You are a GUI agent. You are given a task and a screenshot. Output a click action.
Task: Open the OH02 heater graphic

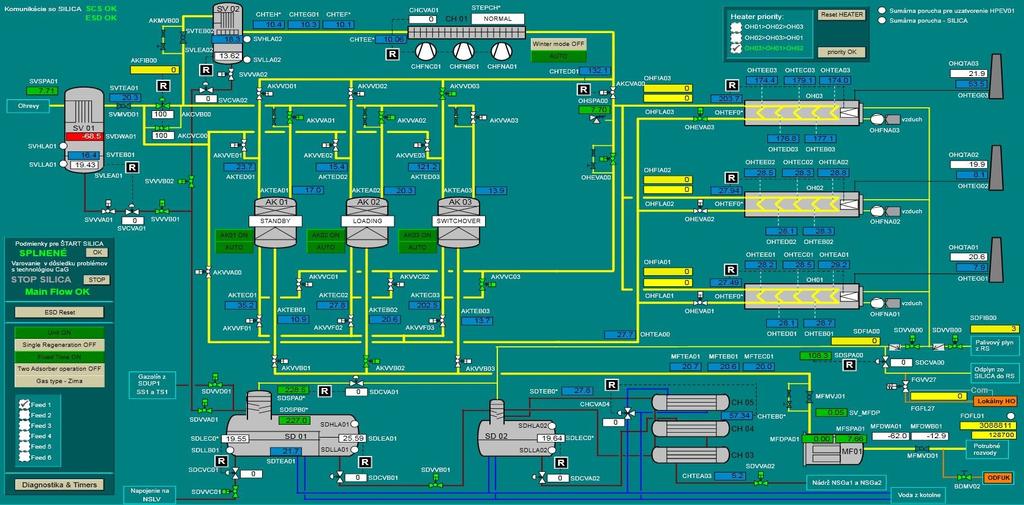[803, 205]
